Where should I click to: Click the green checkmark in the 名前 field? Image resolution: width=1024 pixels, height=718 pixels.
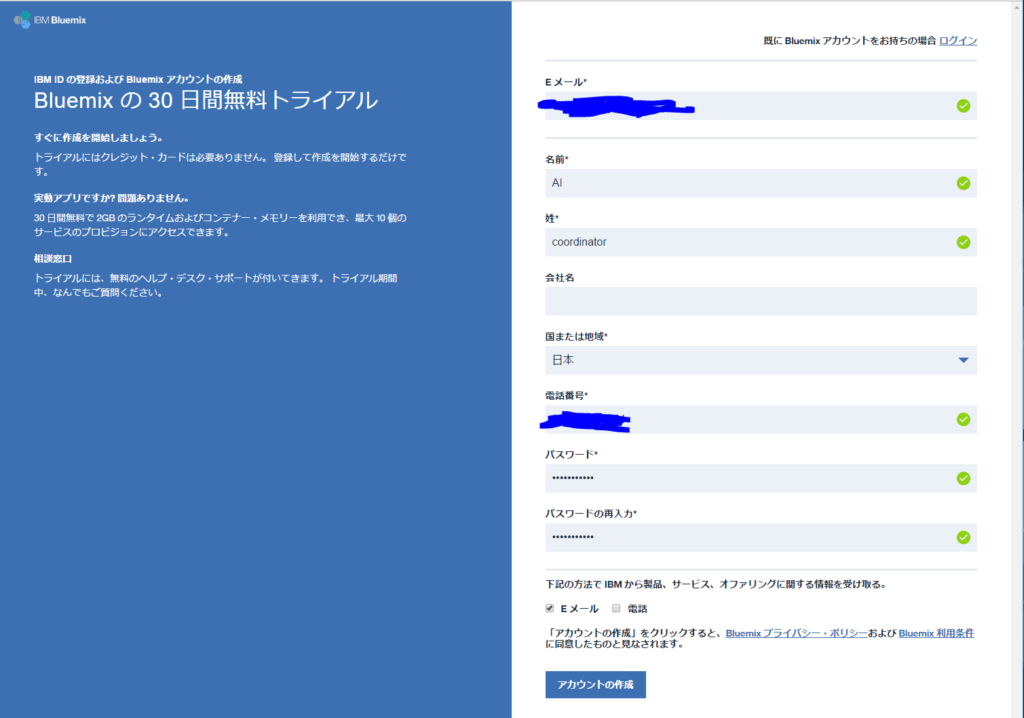963,183
